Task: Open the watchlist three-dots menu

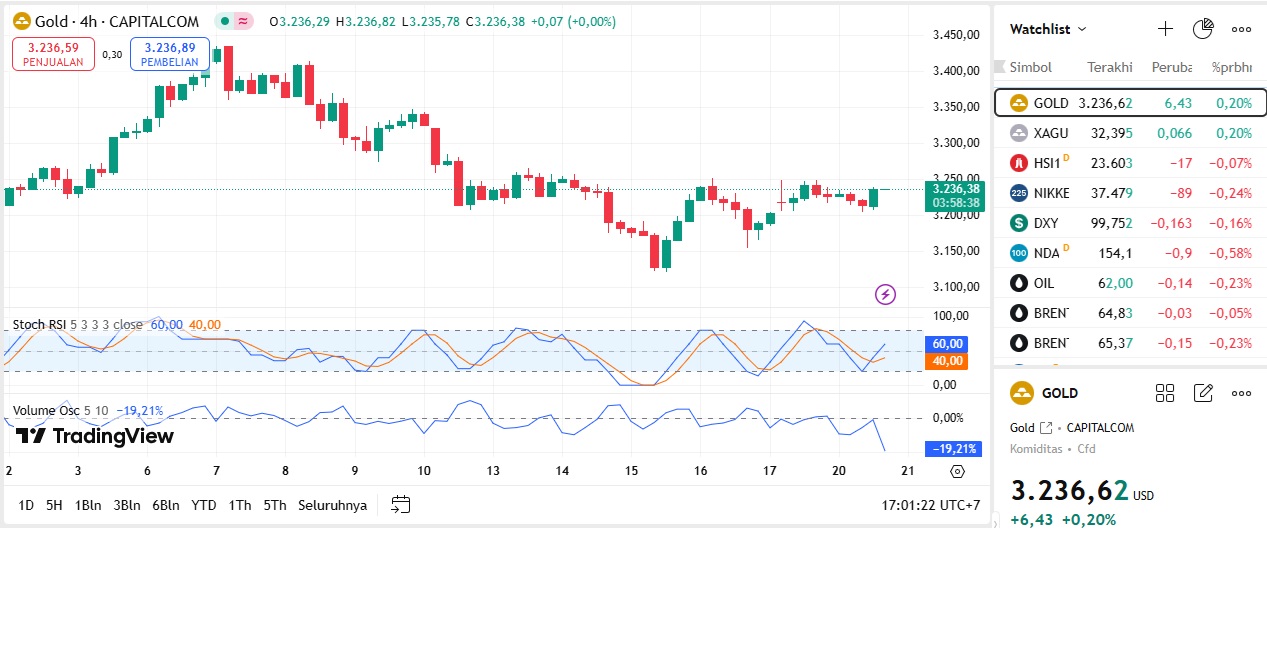Action: coord(1241,29)
